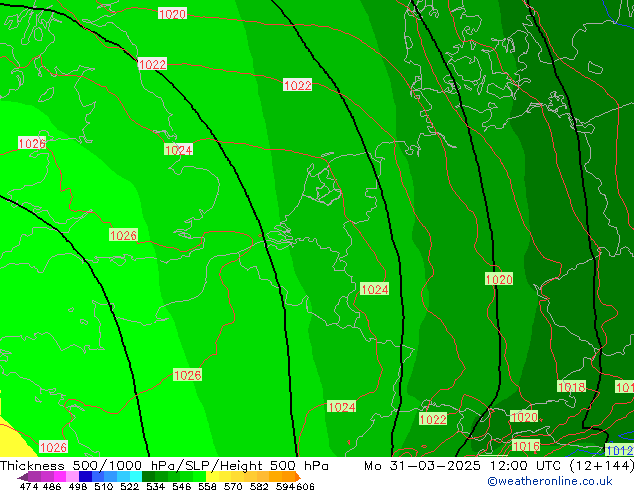Select the cyan legend swatch
The image size is (634, 490).
(136, 477)
